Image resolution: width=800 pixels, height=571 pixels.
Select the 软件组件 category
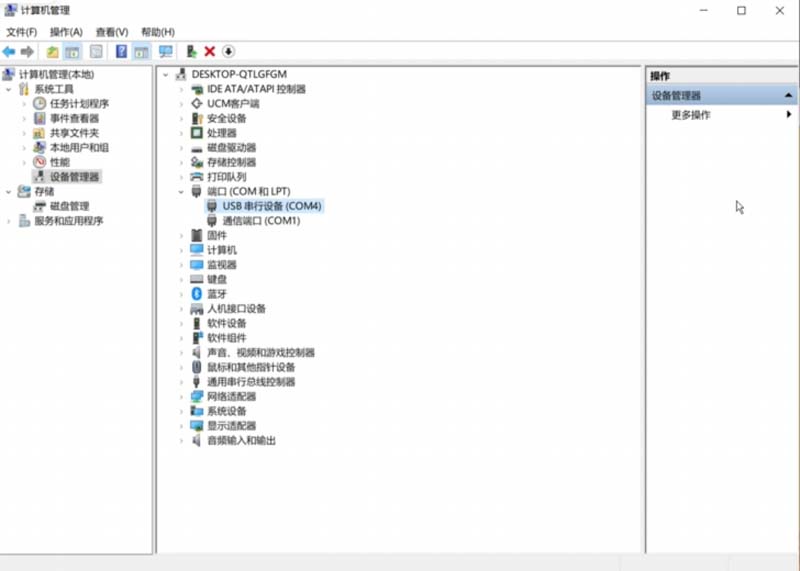(x=227, y=338)
